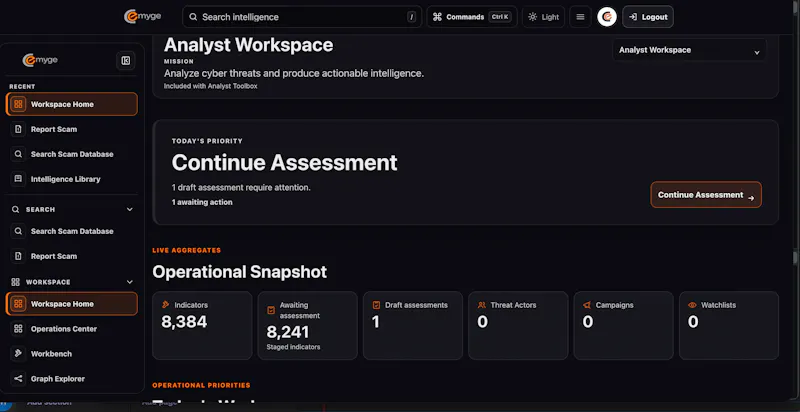The image size is (800, 412).
Task: Click the Logout button
Action: coord(648,17)
